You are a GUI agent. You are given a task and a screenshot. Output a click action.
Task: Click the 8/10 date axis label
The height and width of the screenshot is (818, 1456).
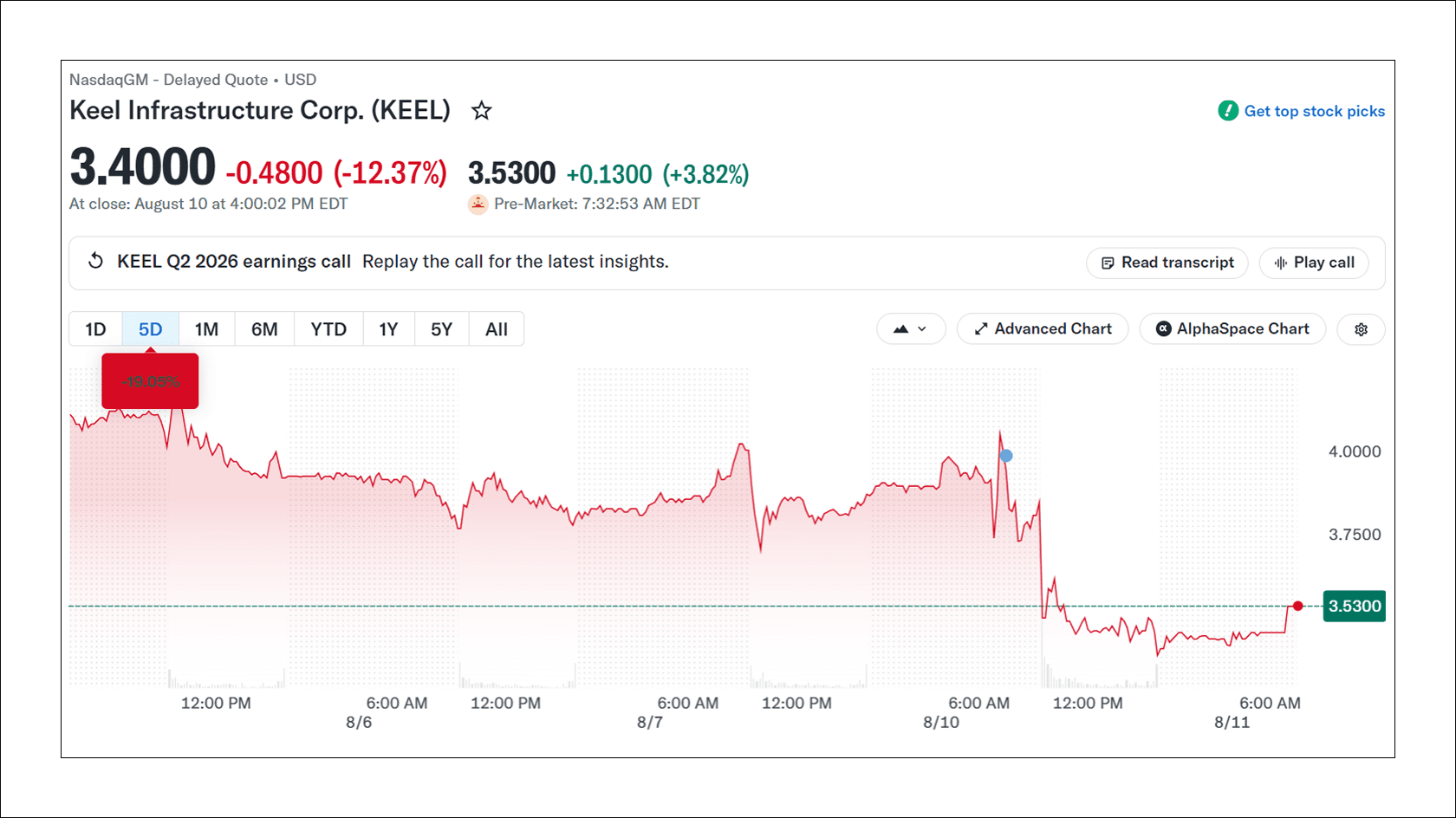coord(941,723)
